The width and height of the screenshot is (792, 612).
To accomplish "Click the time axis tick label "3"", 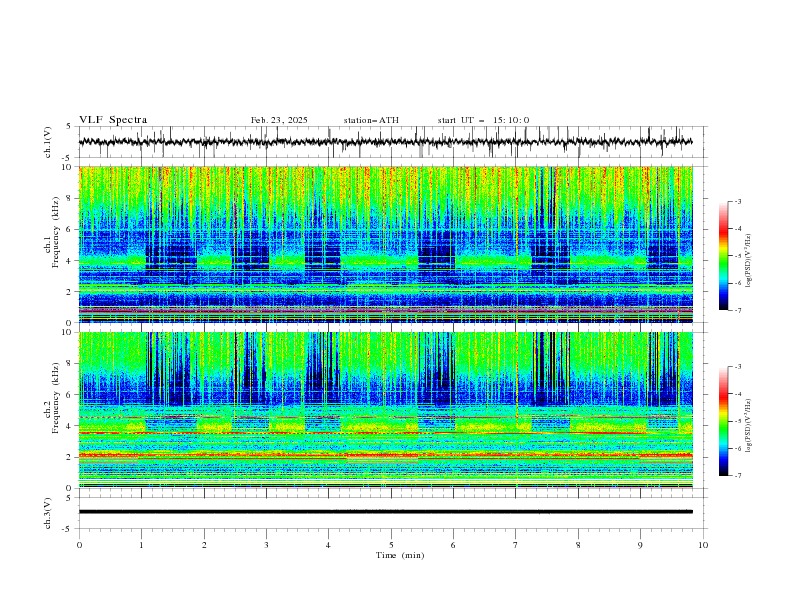I will pyautogui.click(x=266, y=545).
